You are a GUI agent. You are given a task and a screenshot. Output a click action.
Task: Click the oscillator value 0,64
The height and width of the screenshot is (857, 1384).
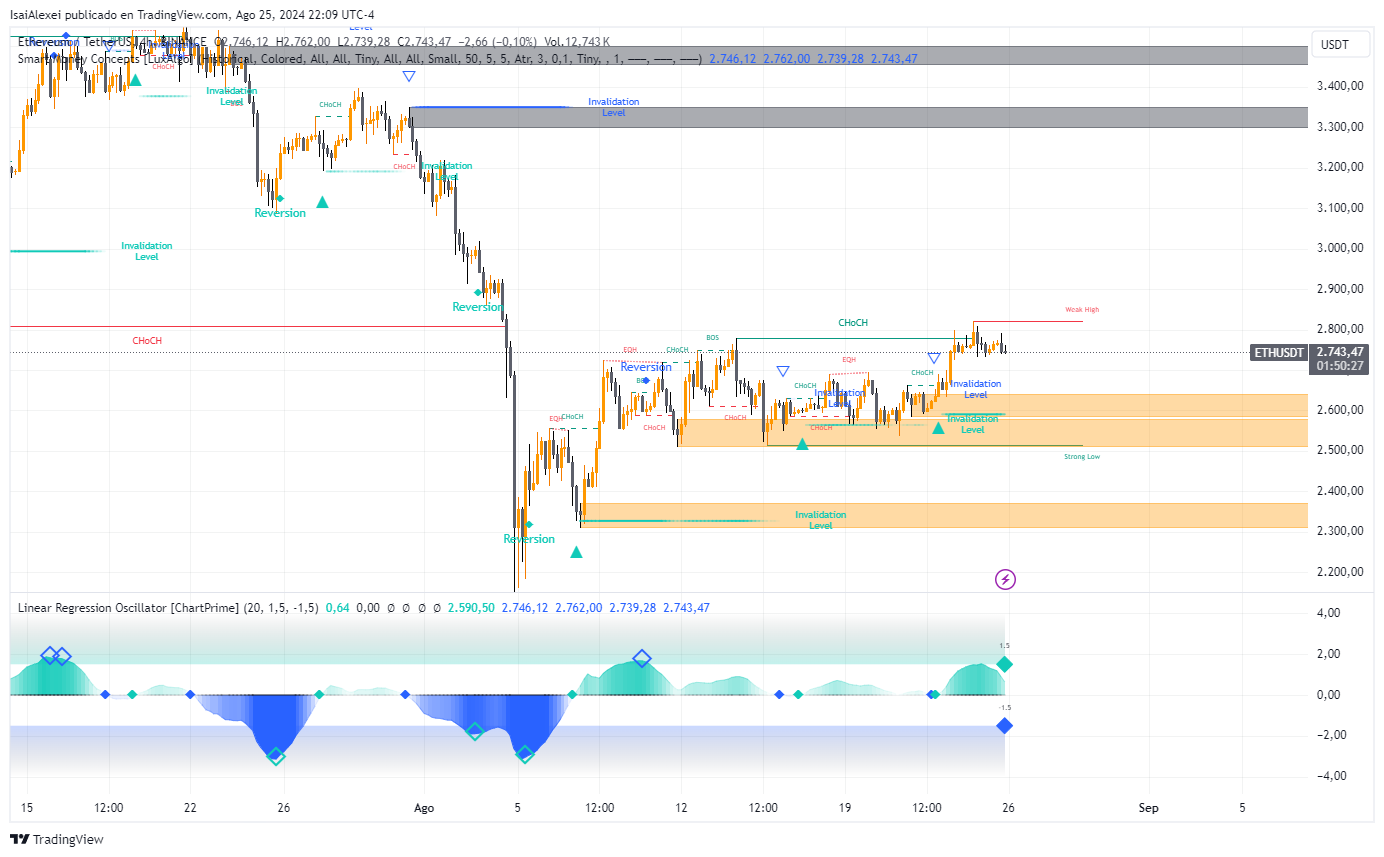(x=338, y=607)
